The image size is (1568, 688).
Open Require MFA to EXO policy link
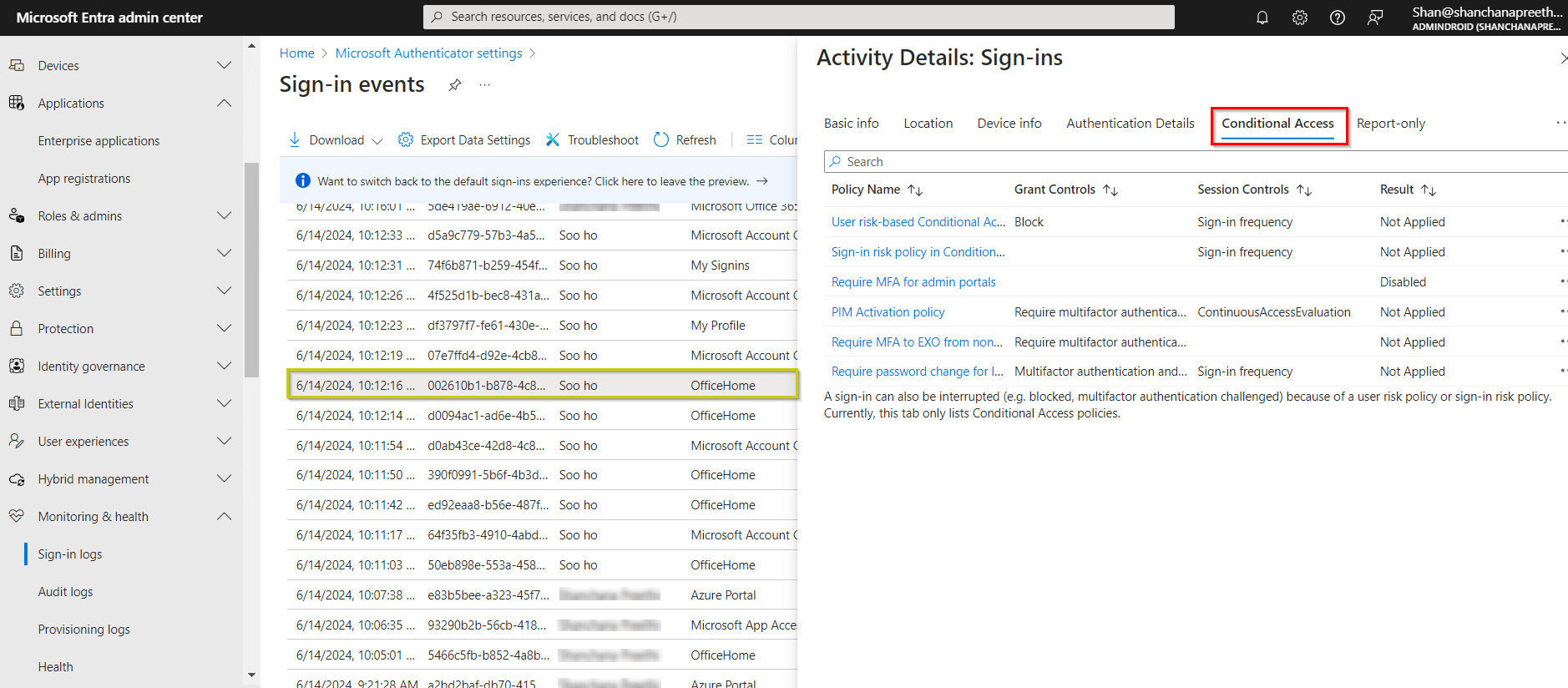[x=918, y=342]
